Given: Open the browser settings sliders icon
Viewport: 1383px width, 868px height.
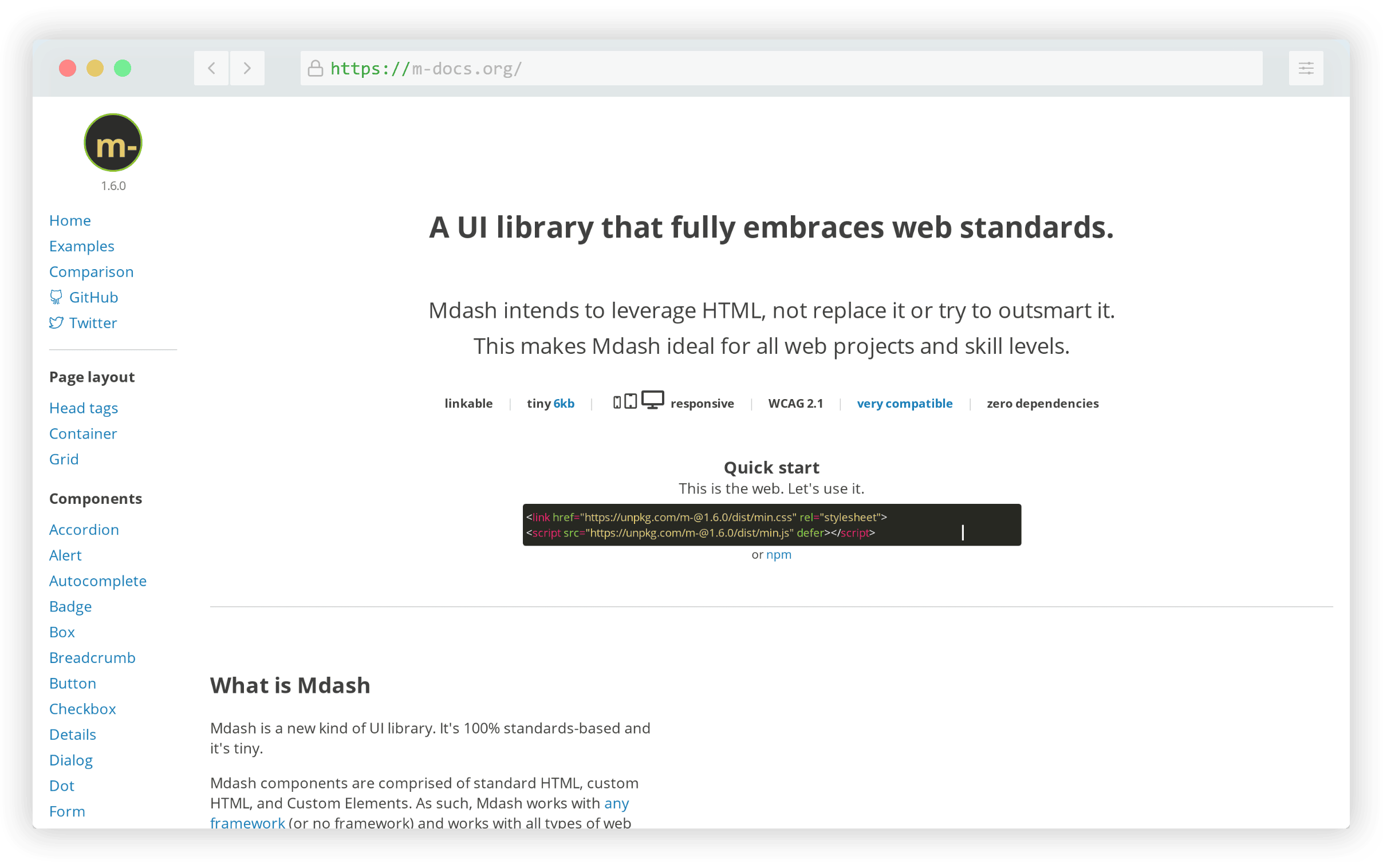Looking at the screenshot, I should click(x=1306, y=68).
